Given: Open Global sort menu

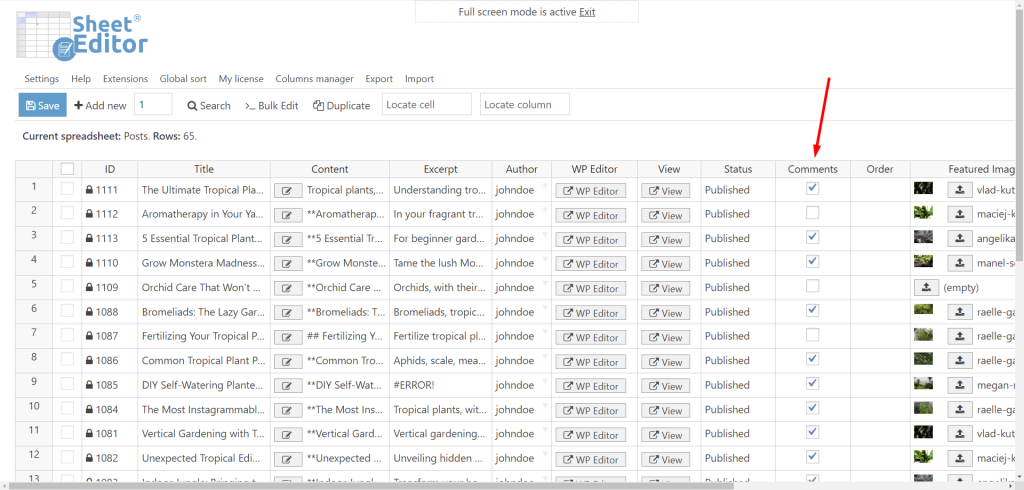Looking at the screenshot, I should 183,78.
